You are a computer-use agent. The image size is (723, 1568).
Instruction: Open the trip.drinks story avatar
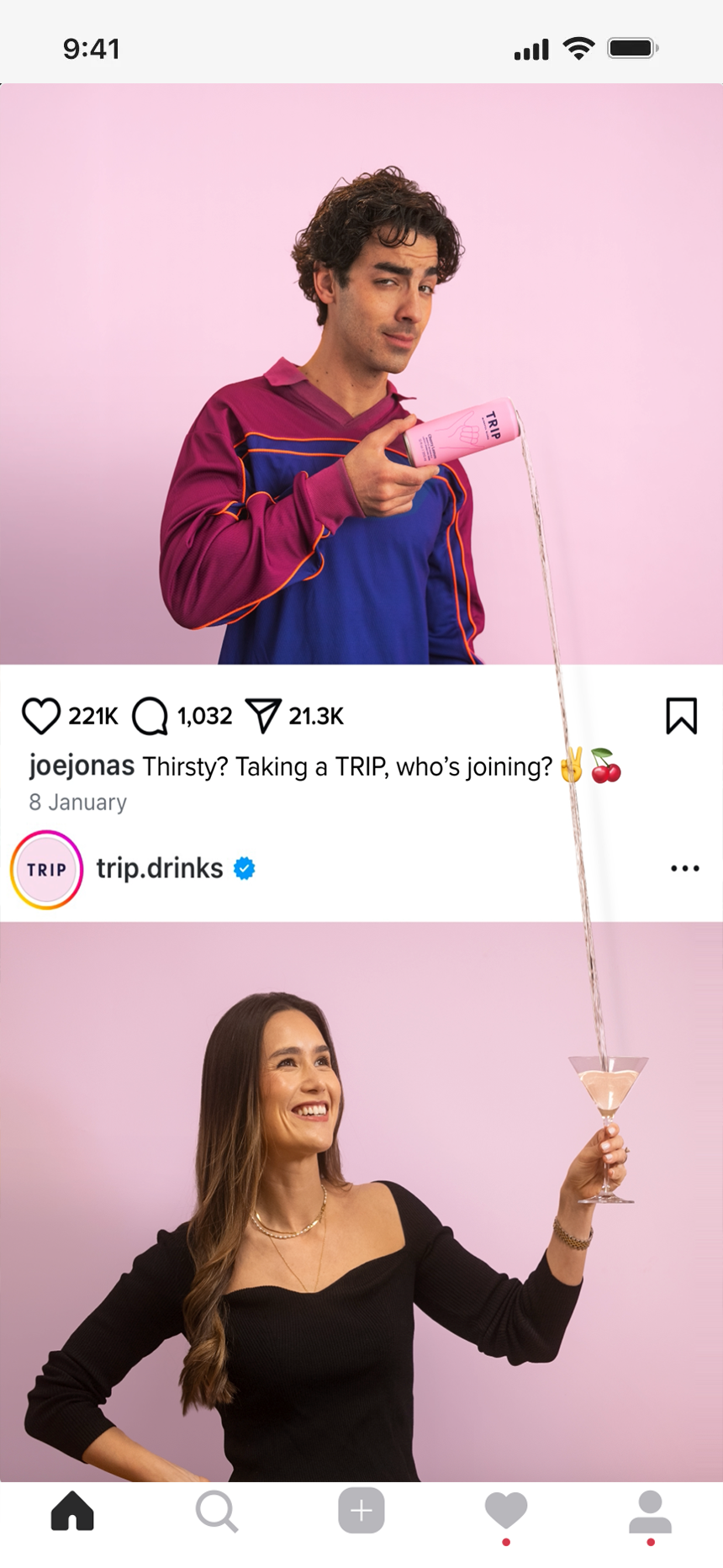(46, 869)
